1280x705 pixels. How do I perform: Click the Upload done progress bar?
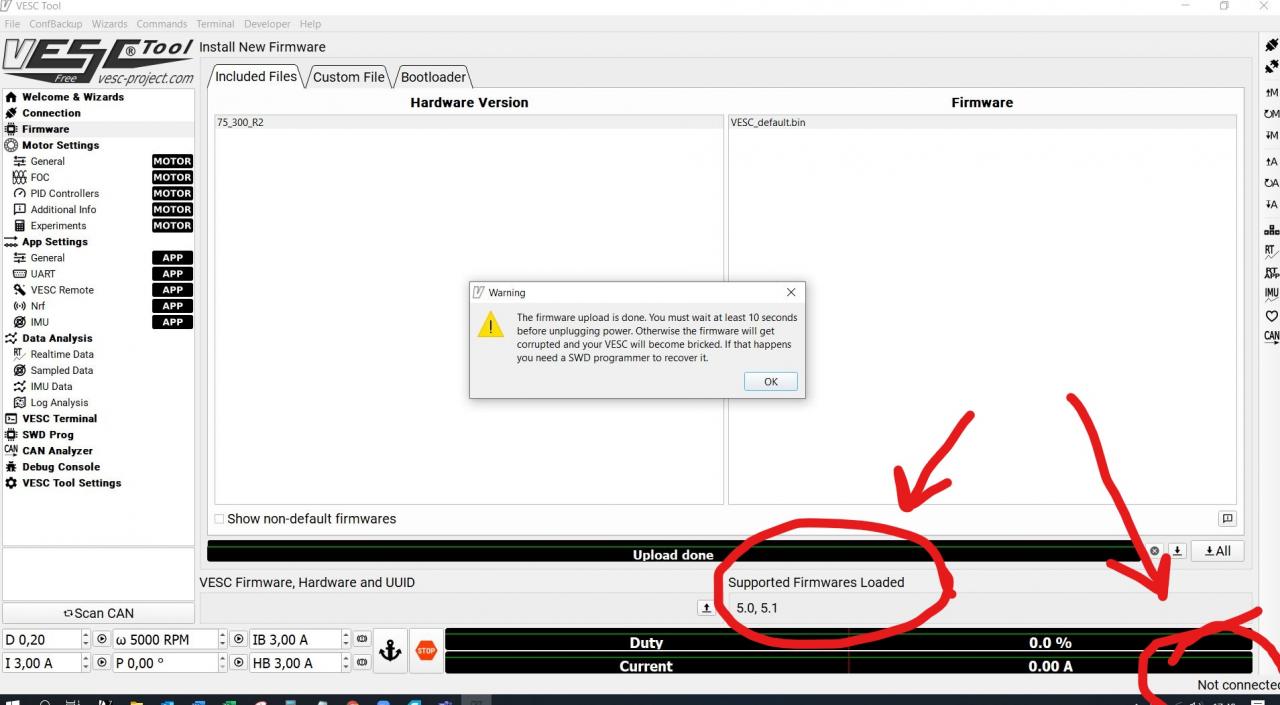[x=674, y=552]
